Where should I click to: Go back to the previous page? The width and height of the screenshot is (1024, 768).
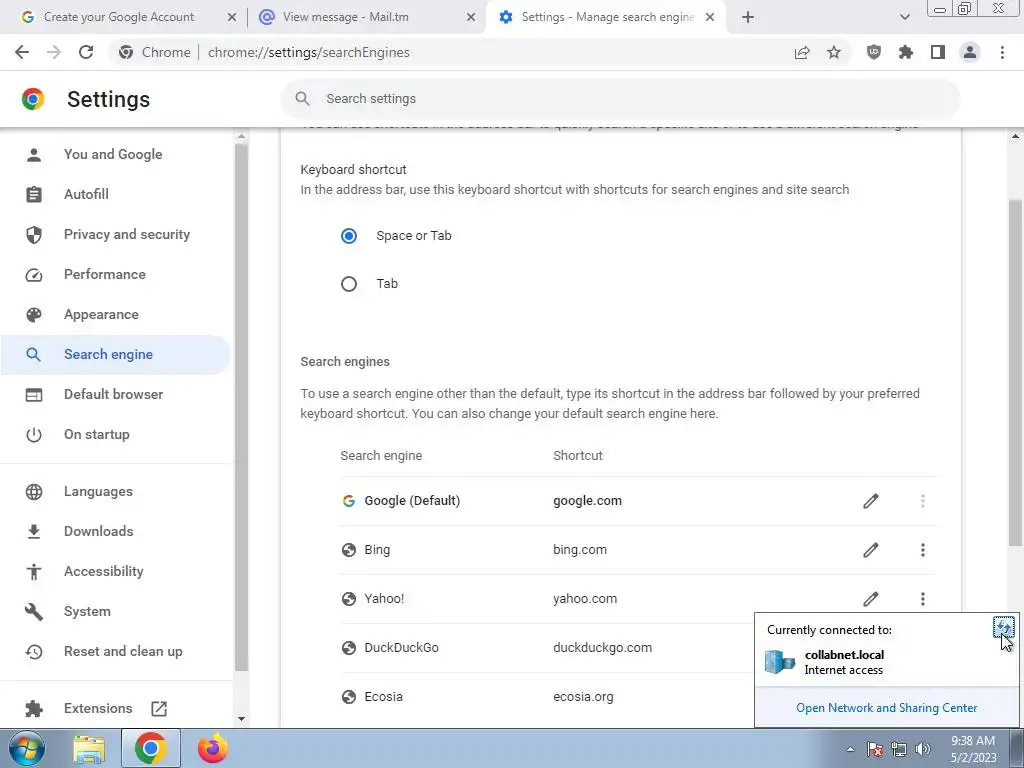click(22, 52)
